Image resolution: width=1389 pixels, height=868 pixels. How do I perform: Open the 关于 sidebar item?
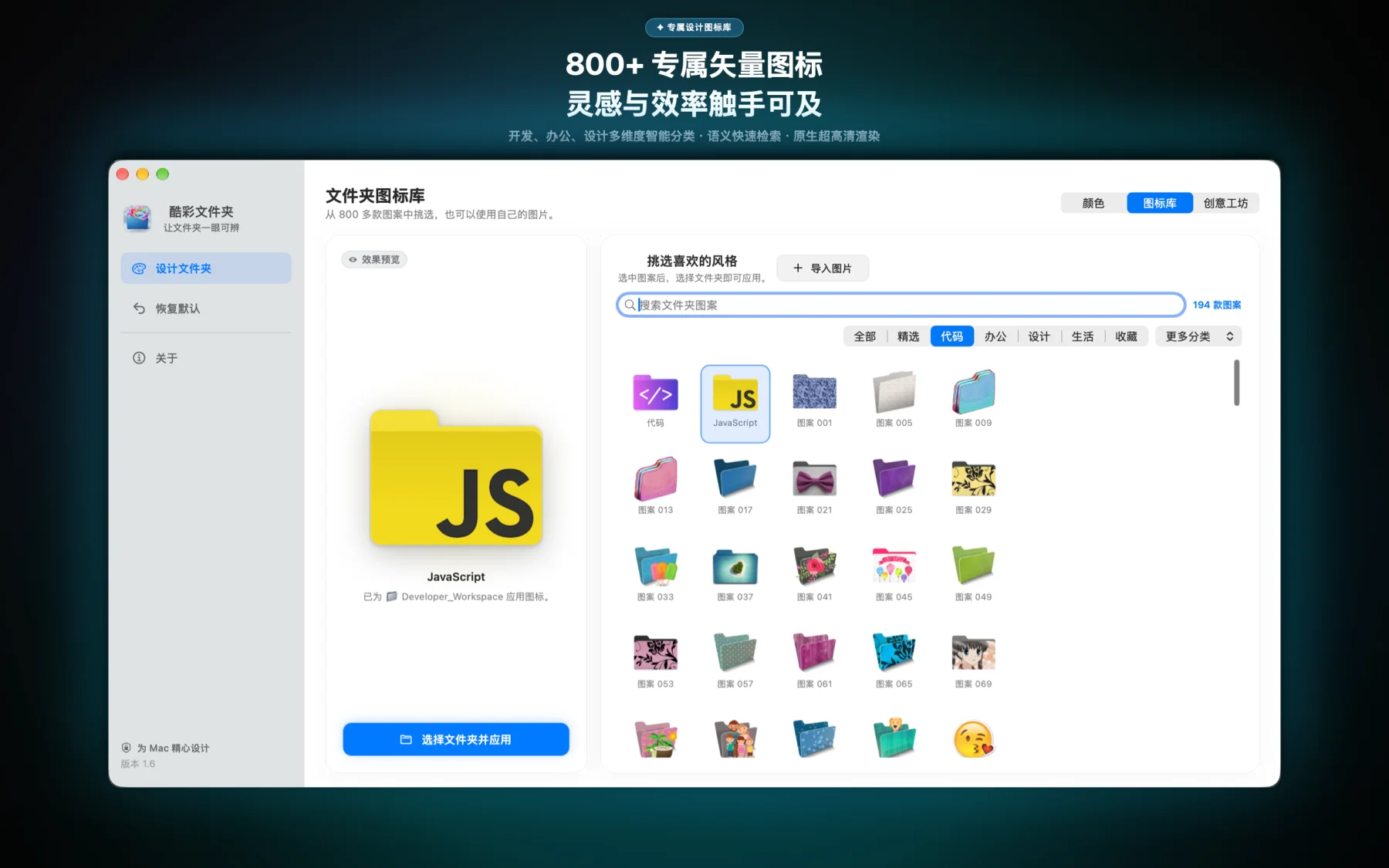pyautogui.click(x=206, y=358)
